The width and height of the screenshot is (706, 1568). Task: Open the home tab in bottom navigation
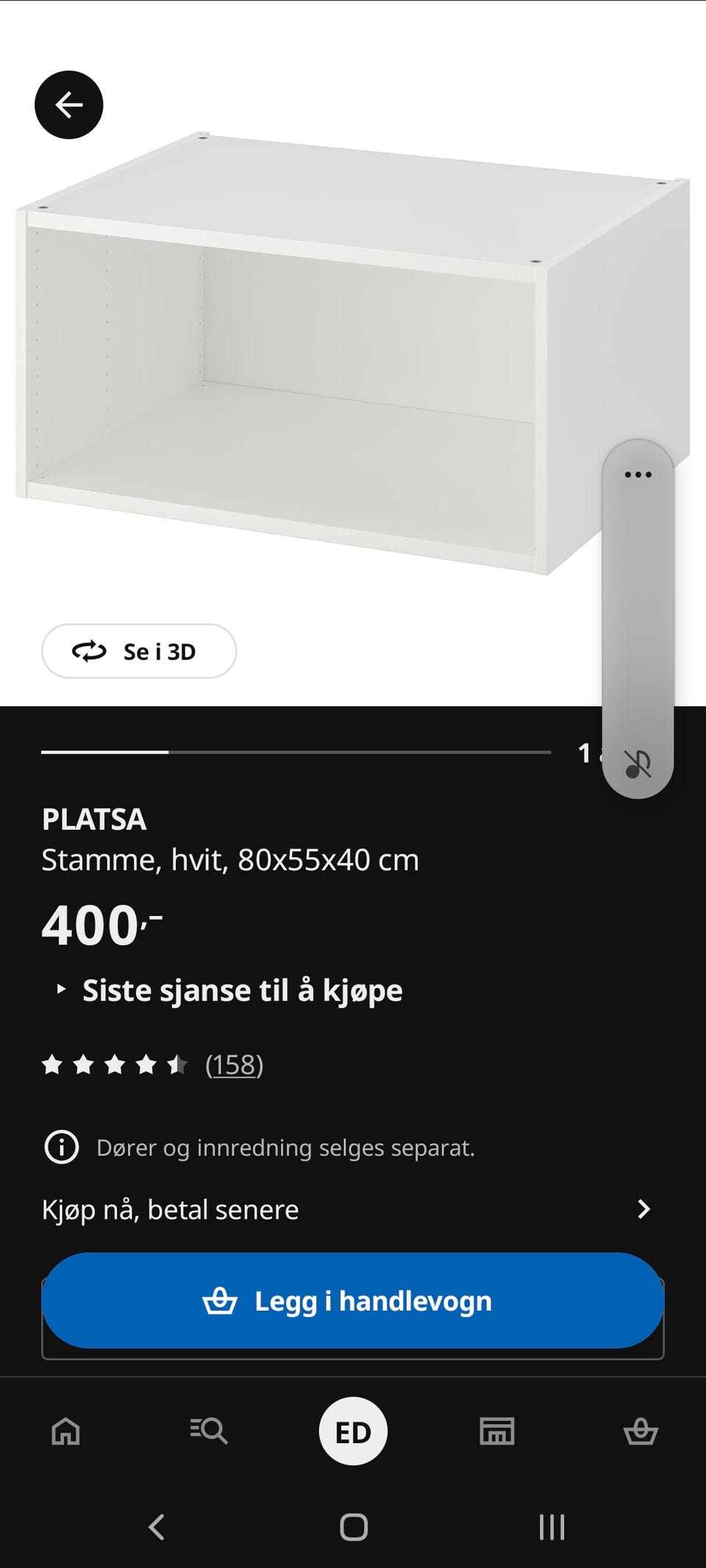(x=65, y=1431)
